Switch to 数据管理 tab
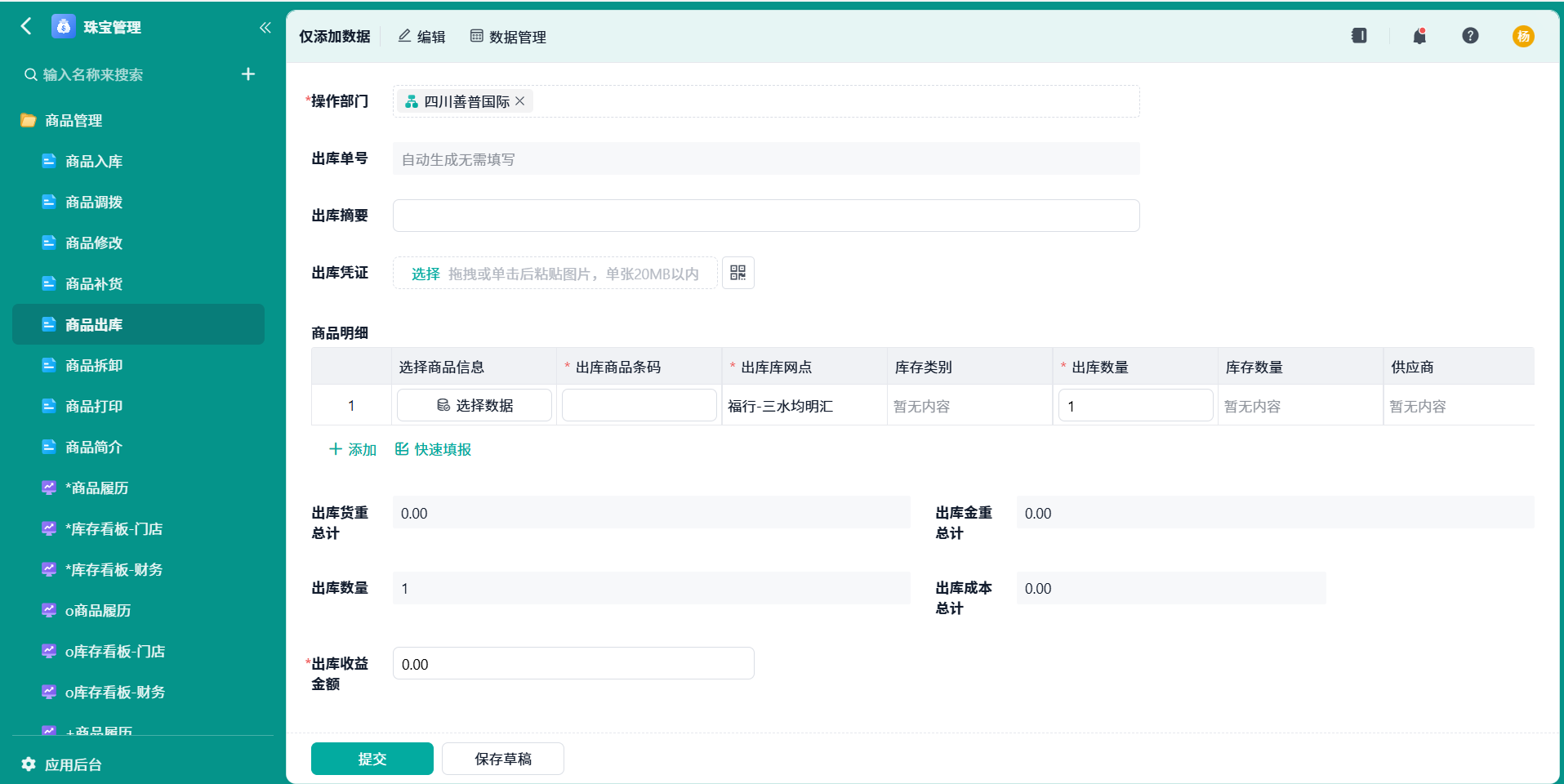Viewport: 1564px width, 784px height. (x=508, y=37)
